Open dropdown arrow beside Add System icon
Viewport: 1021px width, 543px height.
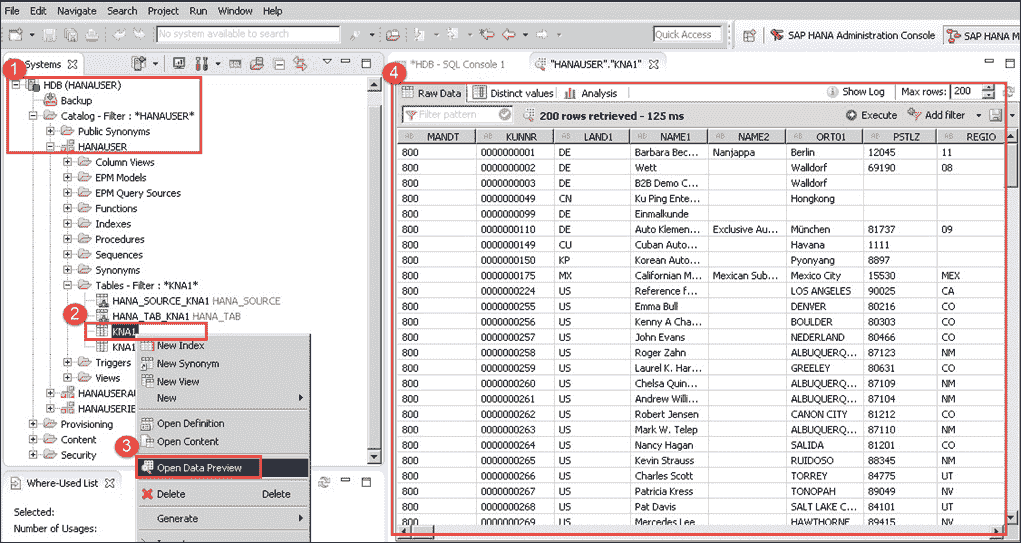155,64
